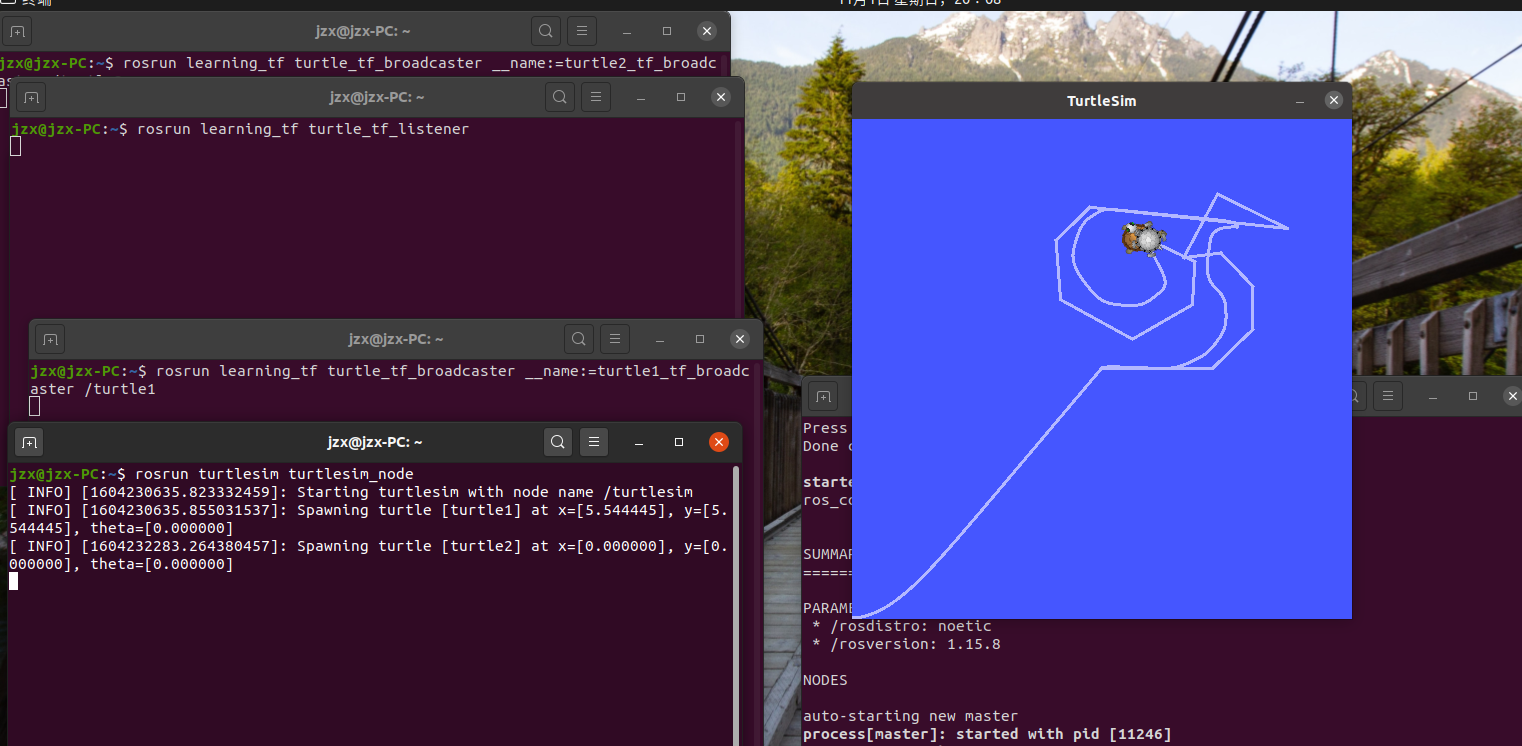Image resolution: width=1522 pixels, height=746 pixels.
Task: Click the search icon in the turtlesim_node terminal
Action: click(x=558, y=441)
